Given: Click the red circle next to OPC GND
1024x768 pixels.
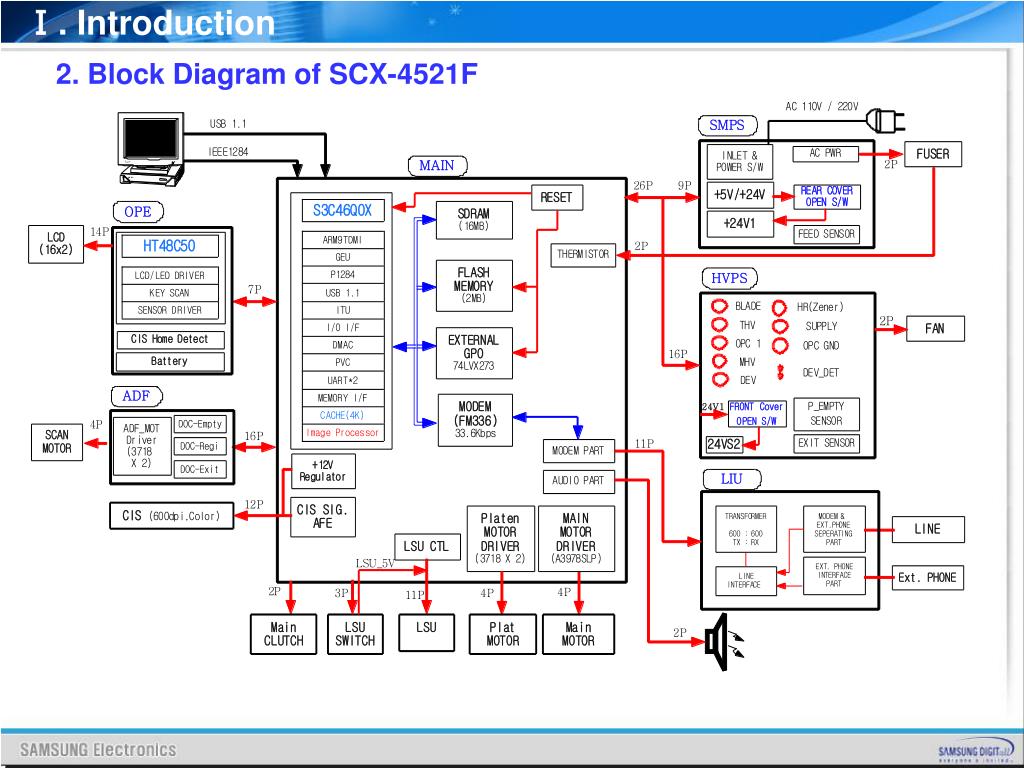Looking at the screenshot, I should 780,345.
